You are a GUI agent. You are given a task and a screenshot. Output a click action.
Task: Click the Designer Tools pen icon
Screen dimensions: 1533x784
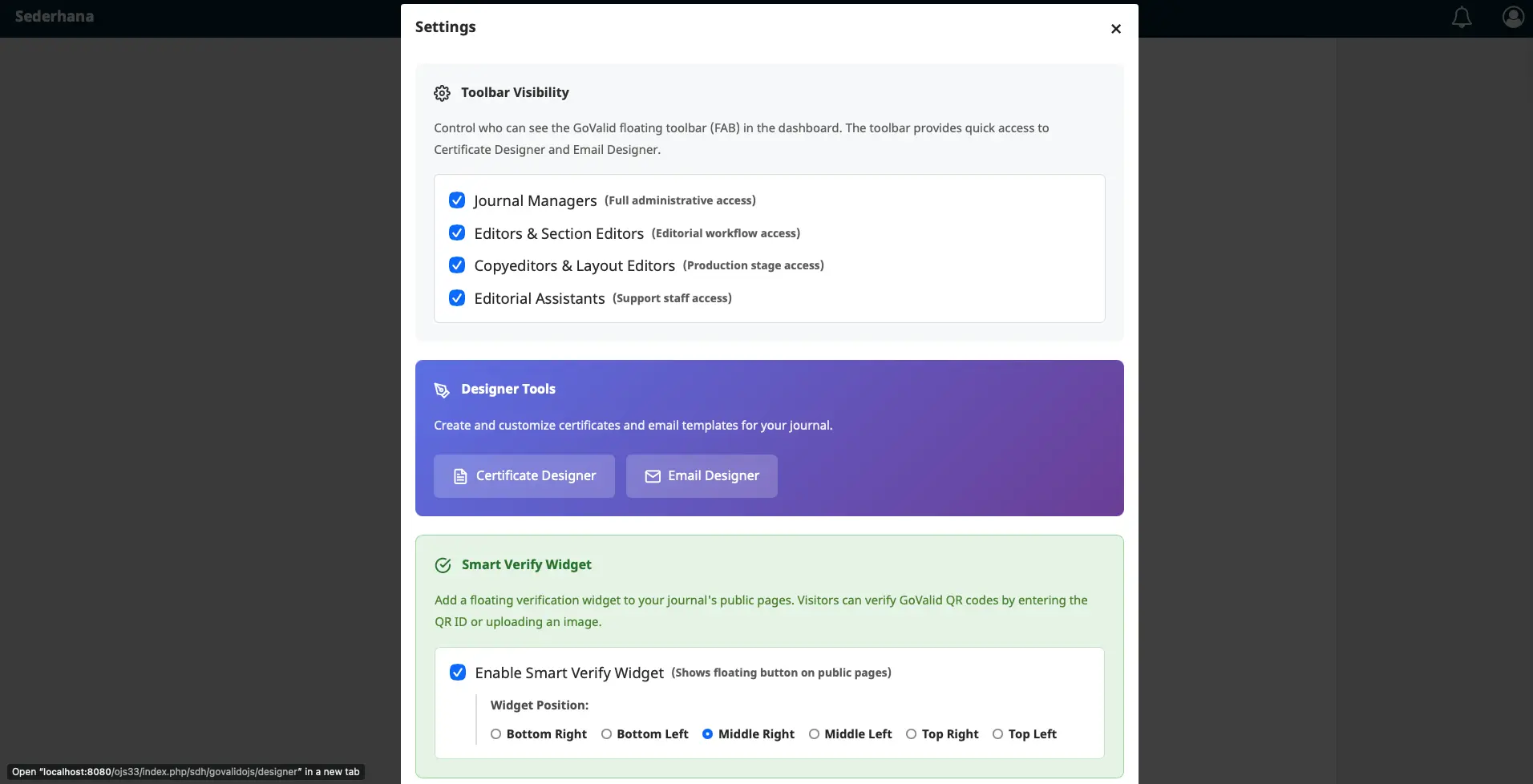[442, 390]
